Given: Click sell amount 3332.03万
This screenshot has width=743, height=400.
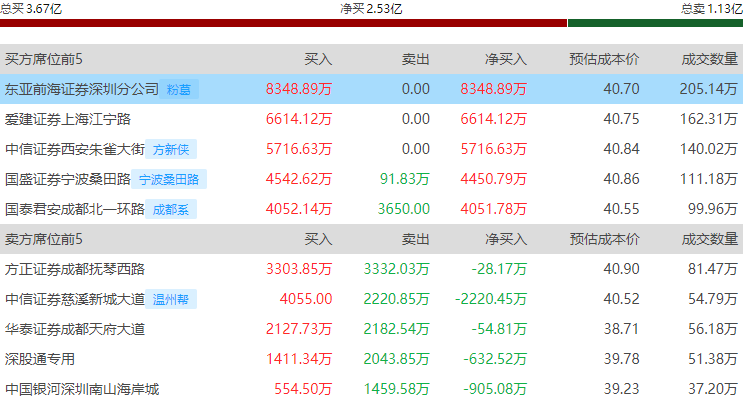Looking at the screenshot, I should (x=396, y=269).
